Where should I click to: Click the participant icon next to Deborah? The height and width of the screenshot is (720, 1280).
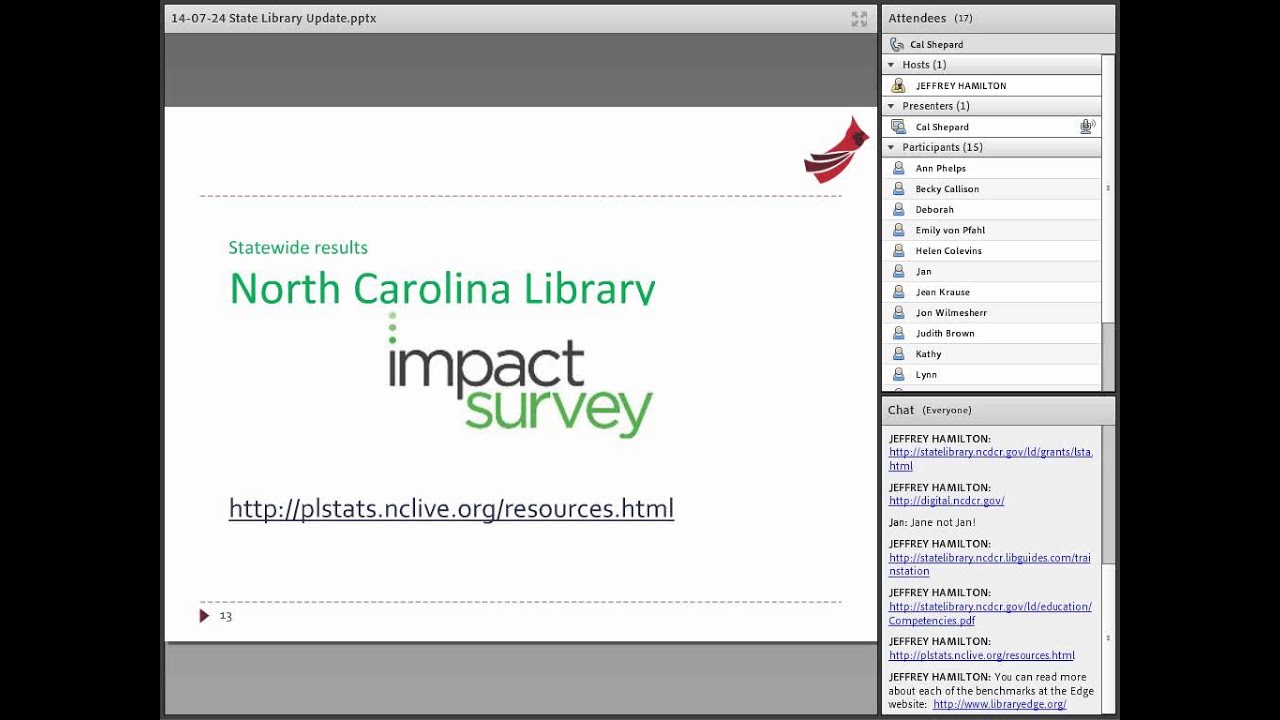(x=898, y=210)
